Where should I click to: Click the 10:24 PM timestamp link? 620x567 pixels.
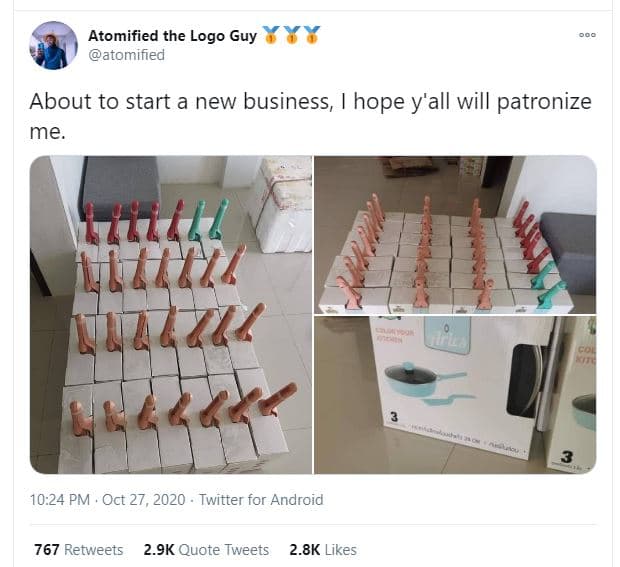[x=60, y=500]
